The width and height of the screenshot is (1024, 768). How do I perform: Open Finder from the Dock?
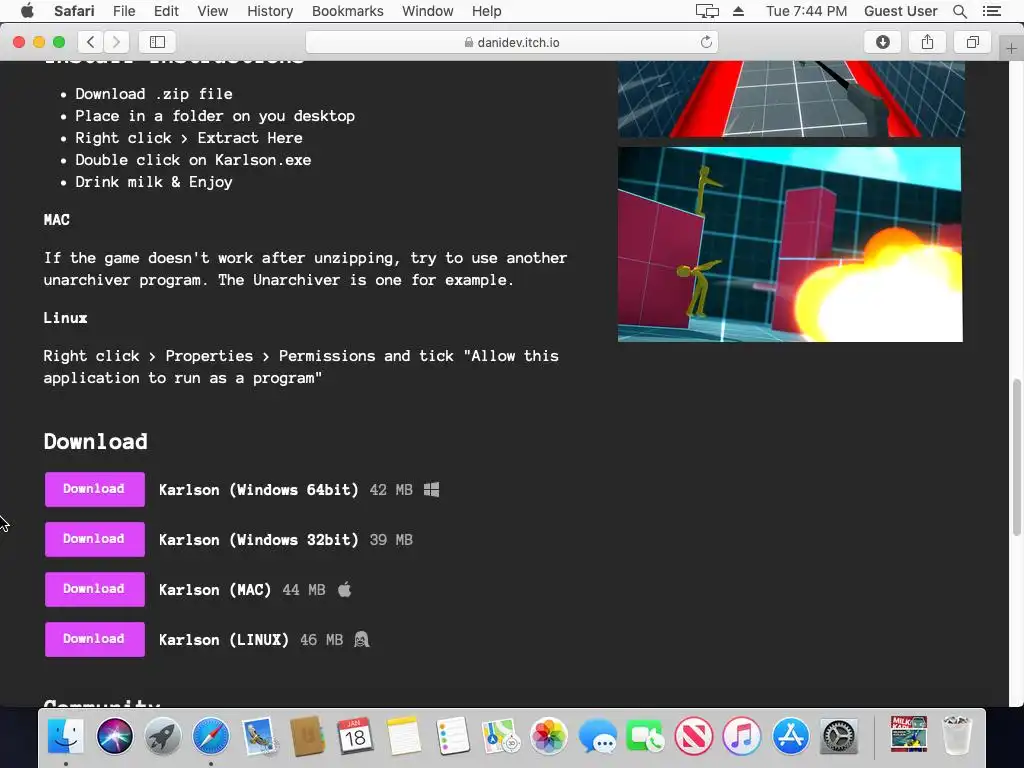pyautogui.click(x=66, y=736)
